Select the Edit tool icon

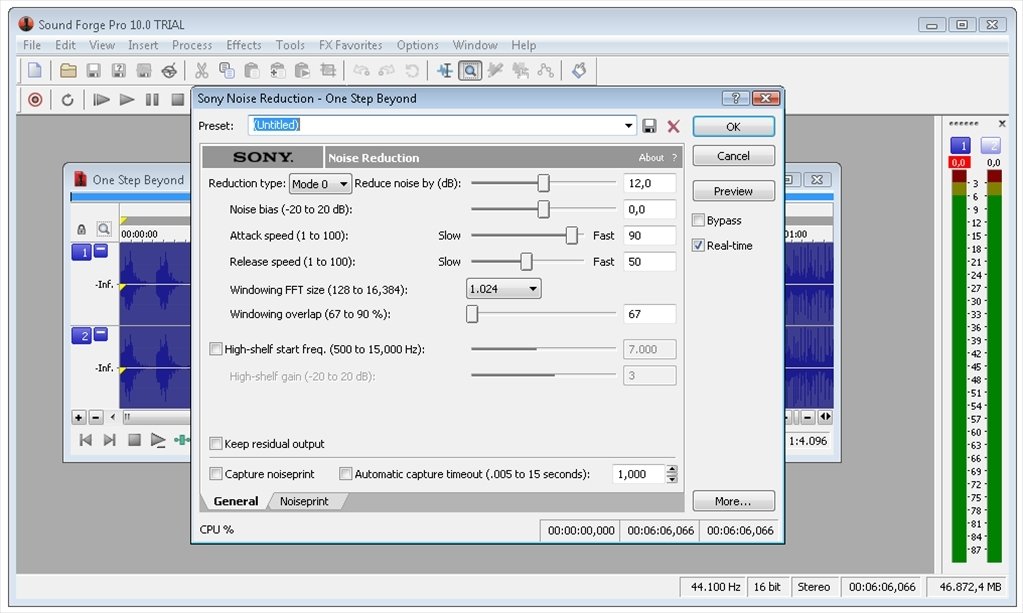444,70
